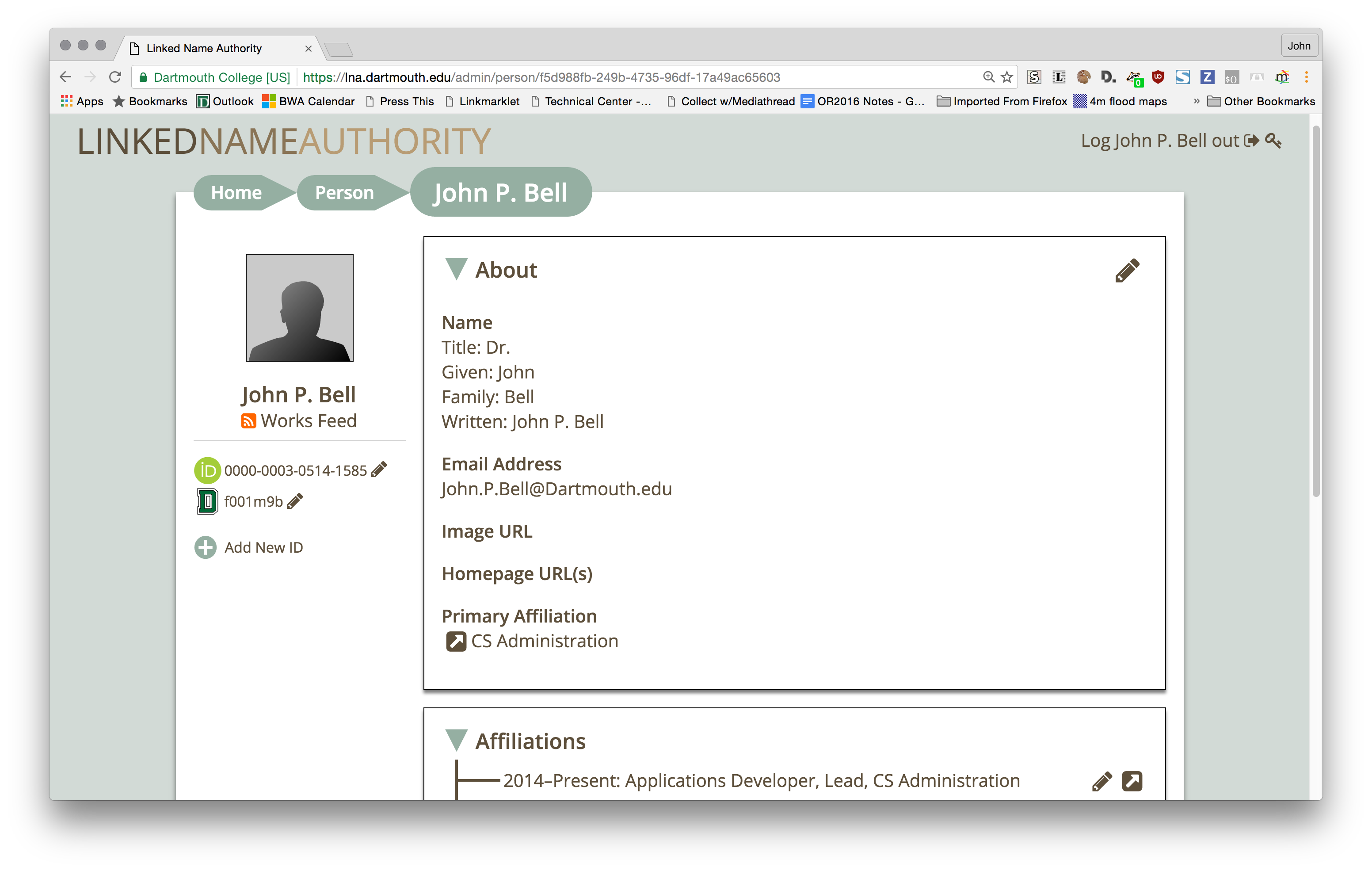Click the D. extension icon
Image resolution: width=1372 pixels, height=871 pixels.
(1108, 77)
